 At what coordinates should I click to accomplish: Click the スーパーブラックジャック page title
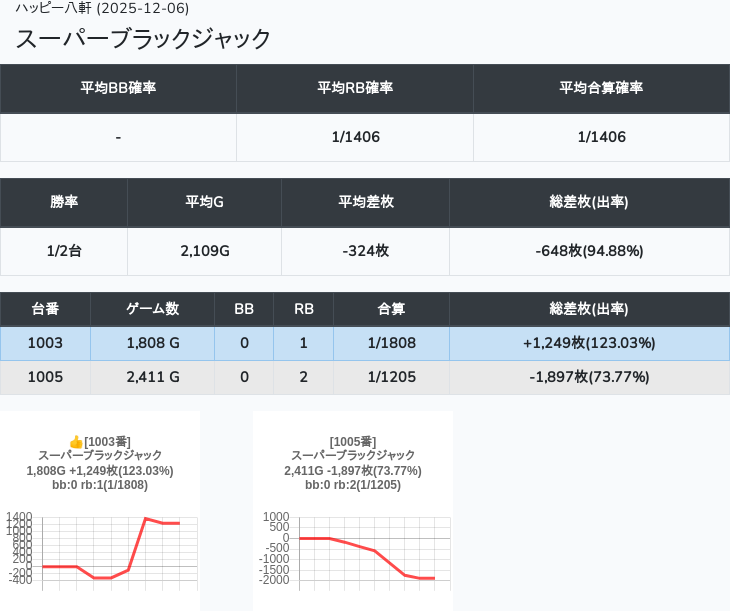tap(144, 39)
